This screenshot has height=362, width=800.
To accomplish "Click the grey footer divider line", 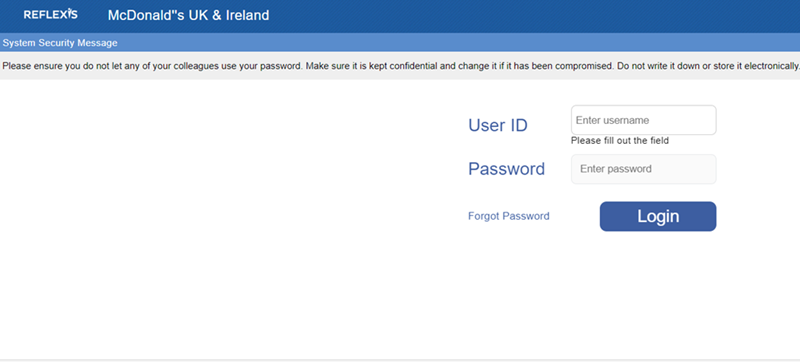I will pyautogui.click(x=400, y=360).
